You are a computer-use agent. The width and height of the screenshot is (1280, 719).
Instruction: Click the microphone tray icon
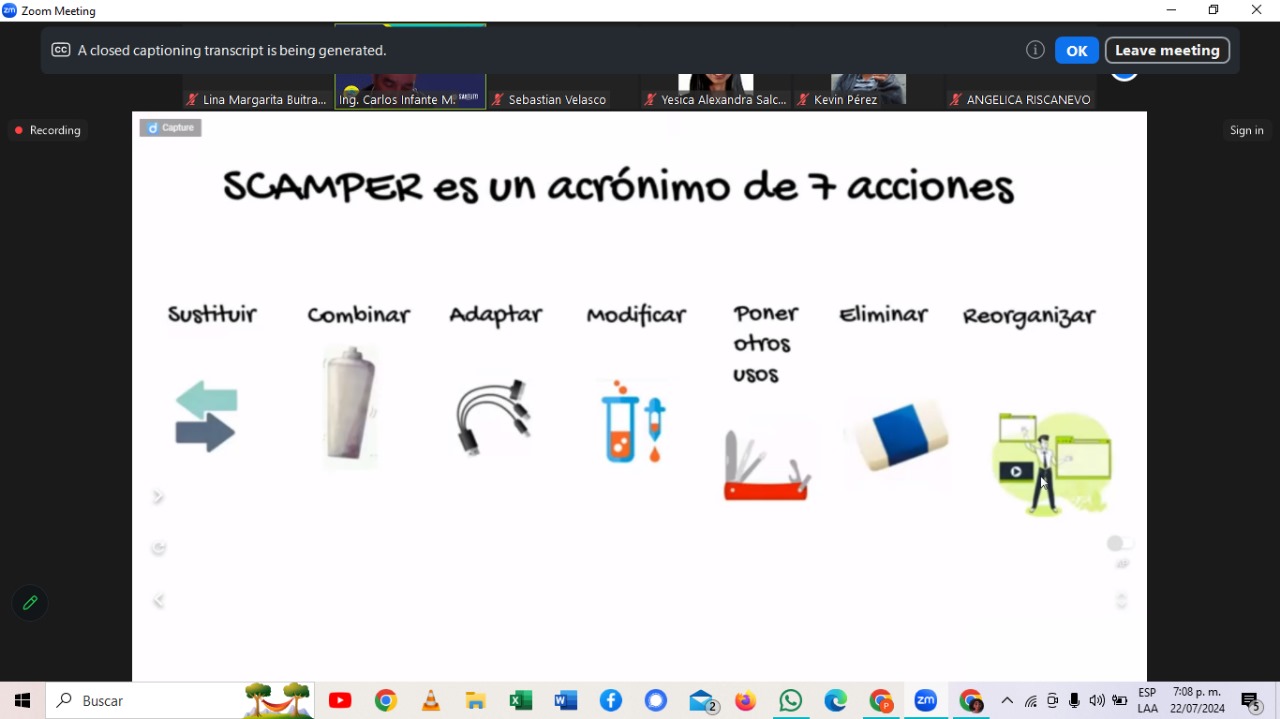point(1075,701)
